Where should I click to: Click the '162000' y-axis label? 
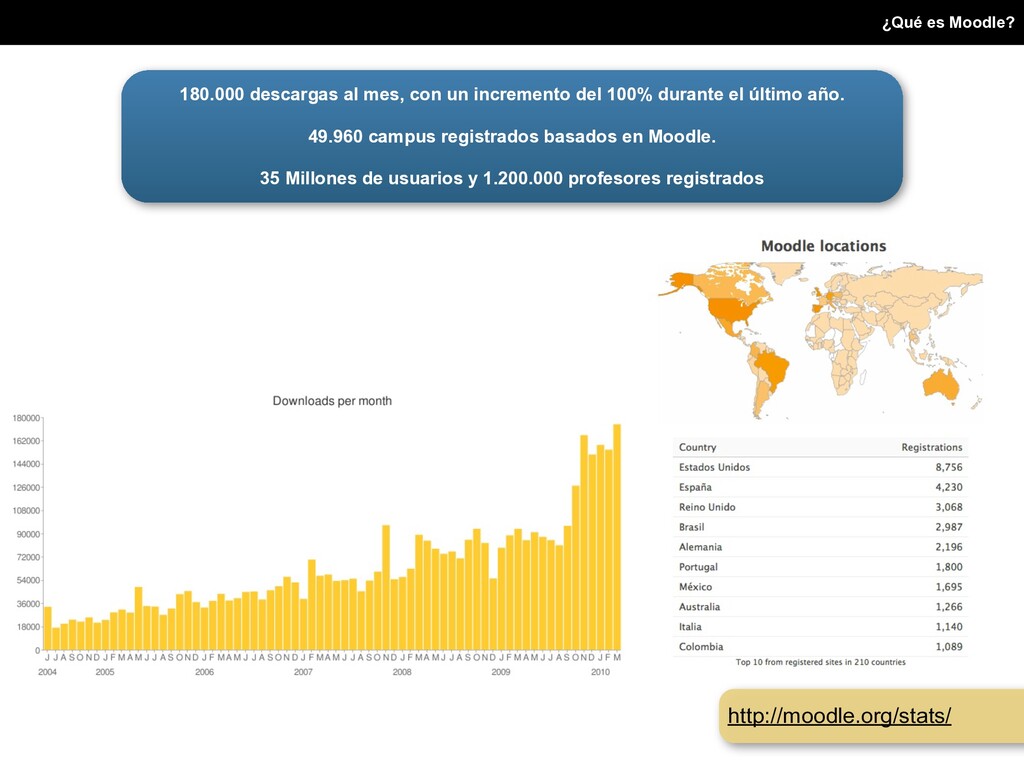pos(26,441)
